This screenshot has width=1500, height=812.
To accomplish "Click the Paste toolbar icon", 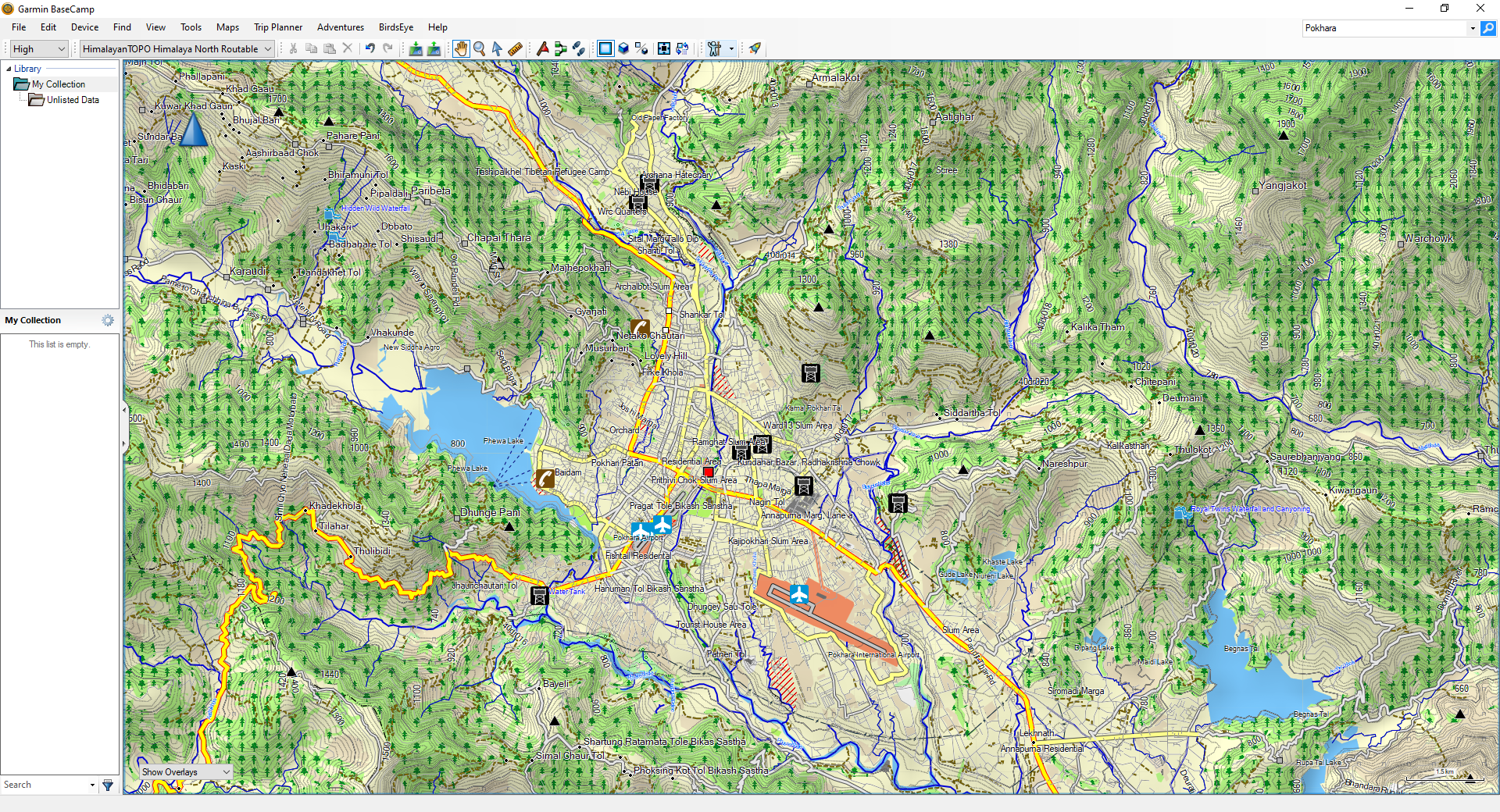I will (x=330, y=48).
